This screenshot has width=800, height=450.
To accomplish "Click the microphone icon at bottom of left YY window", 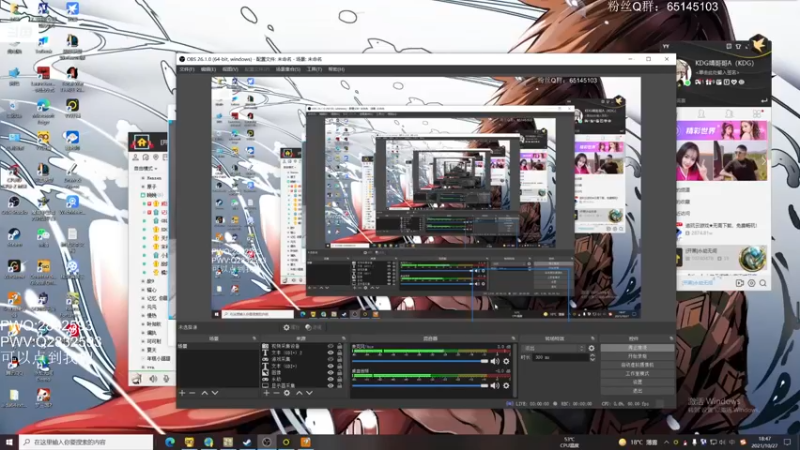I will click(x=166, y=379).
